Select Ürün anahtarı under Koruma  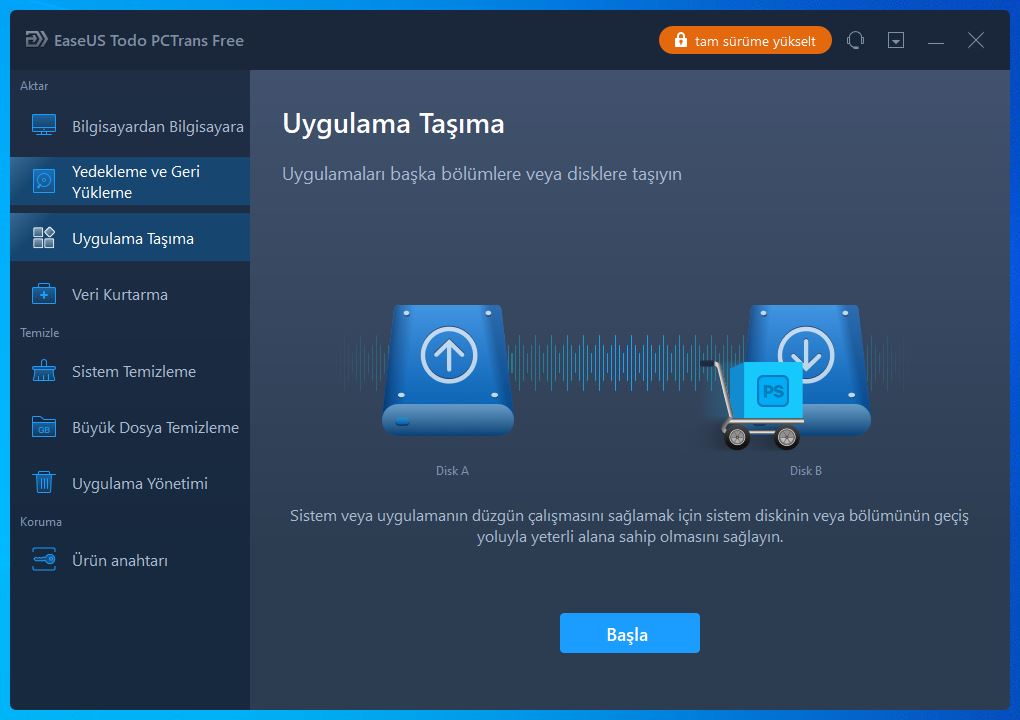[130, 560]
